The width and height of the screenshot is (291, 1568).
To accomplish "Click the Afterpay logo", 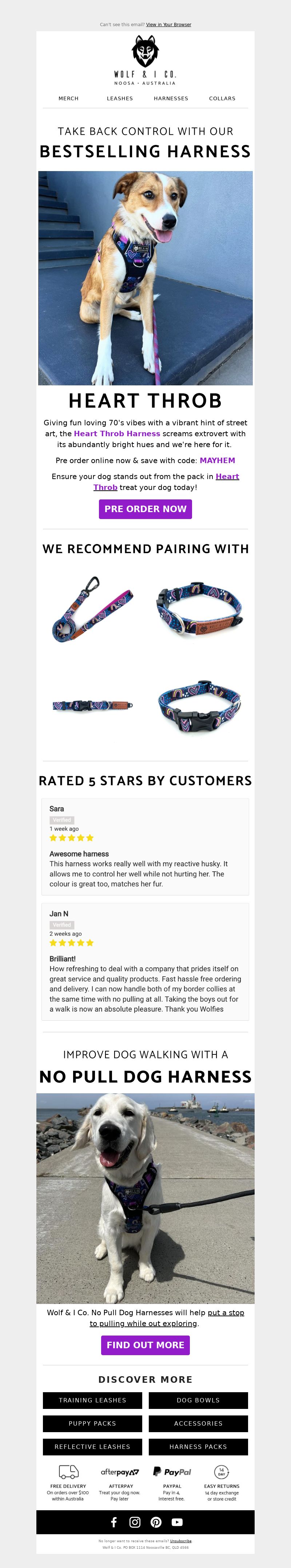I will pos(120,1472).
